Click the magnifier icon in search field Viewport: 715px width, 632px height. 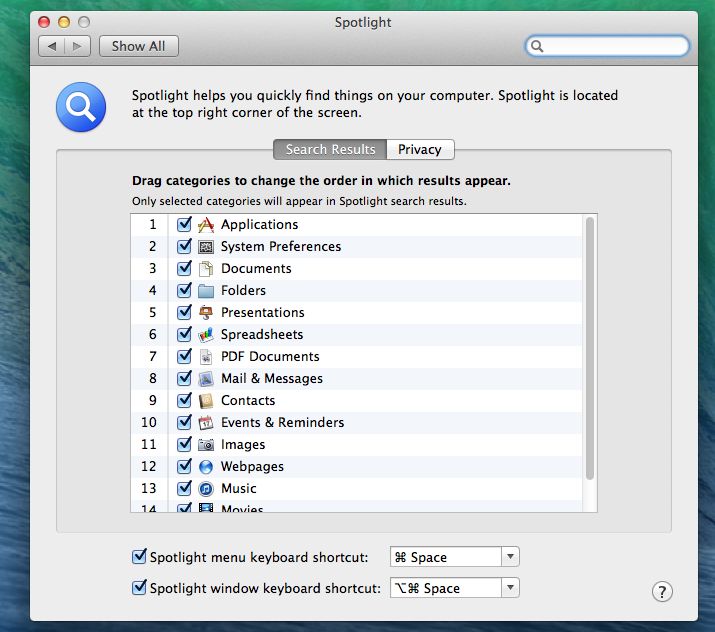tap(538, 46)
